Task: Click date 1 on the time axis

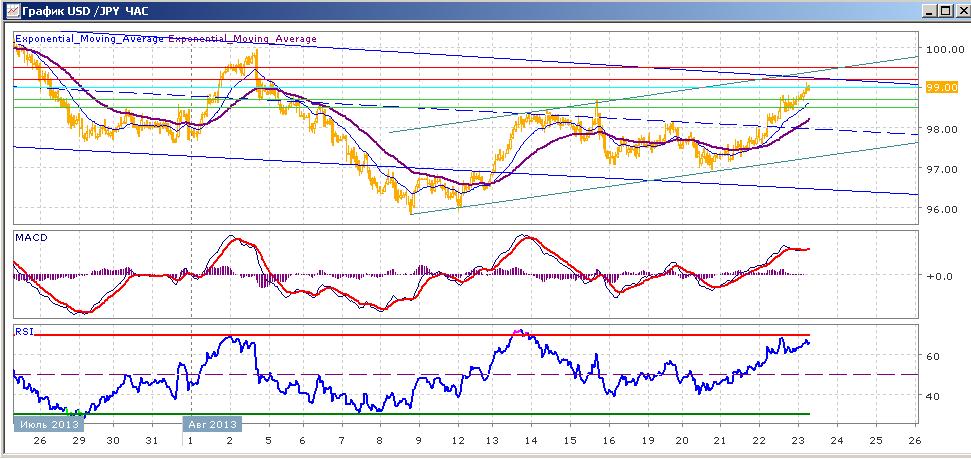Action: tap(190, 440)
